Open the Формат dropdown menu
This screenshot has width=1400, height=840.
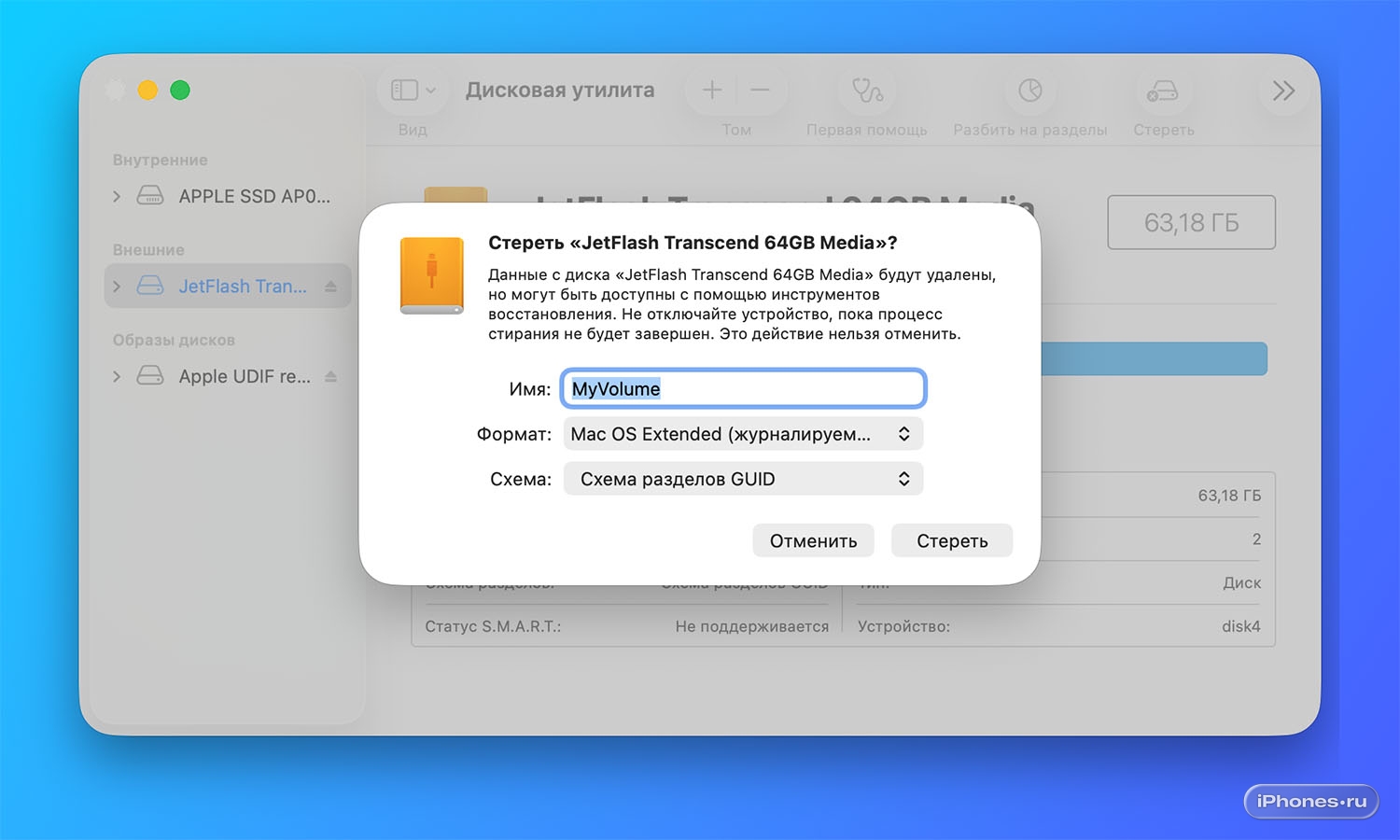tap(743, 434)
